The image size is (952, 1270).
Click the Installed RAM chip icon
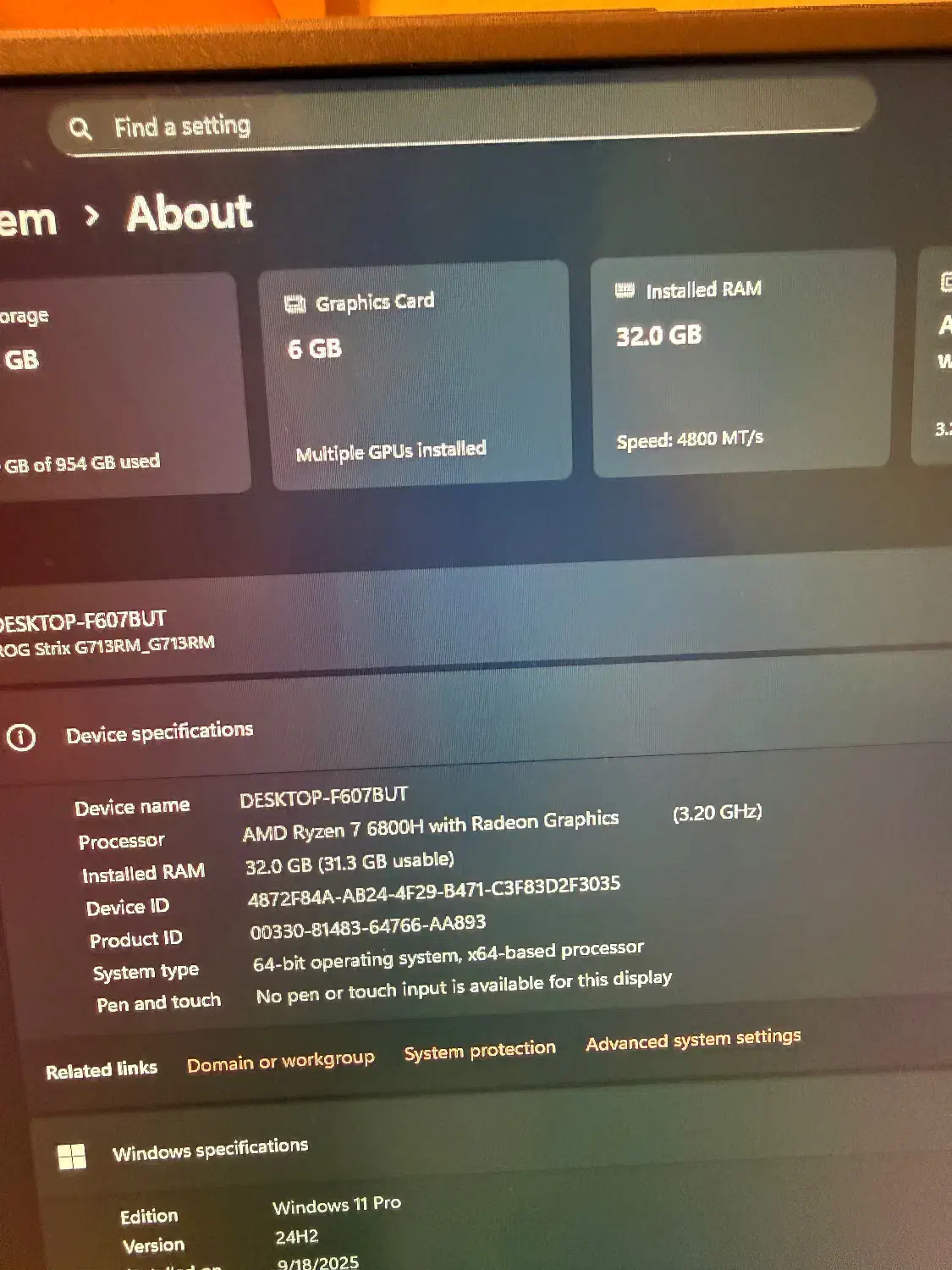pyautogui.click(x=625, y=290)
